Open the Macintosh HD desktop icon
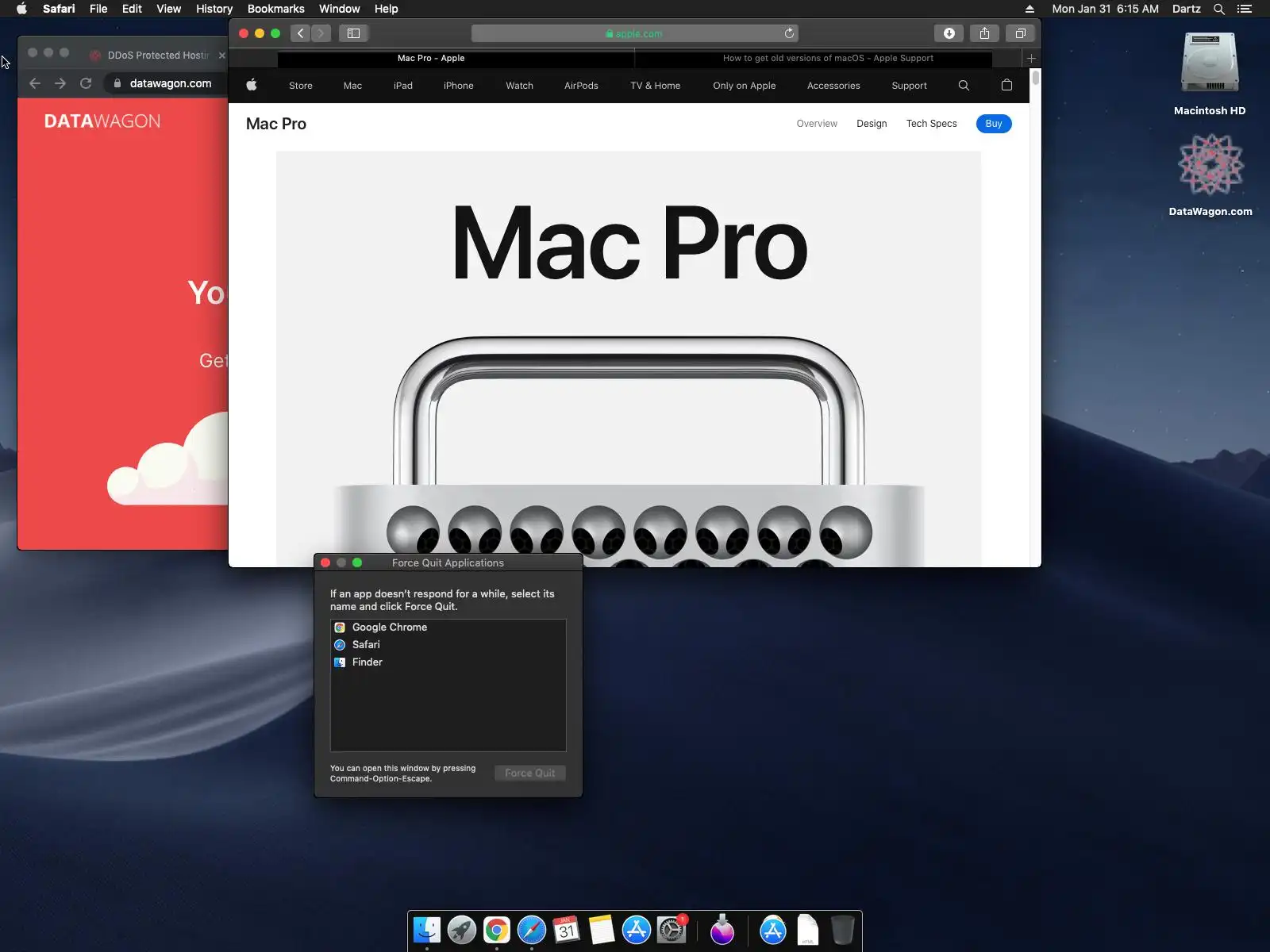 [1210, 74]
